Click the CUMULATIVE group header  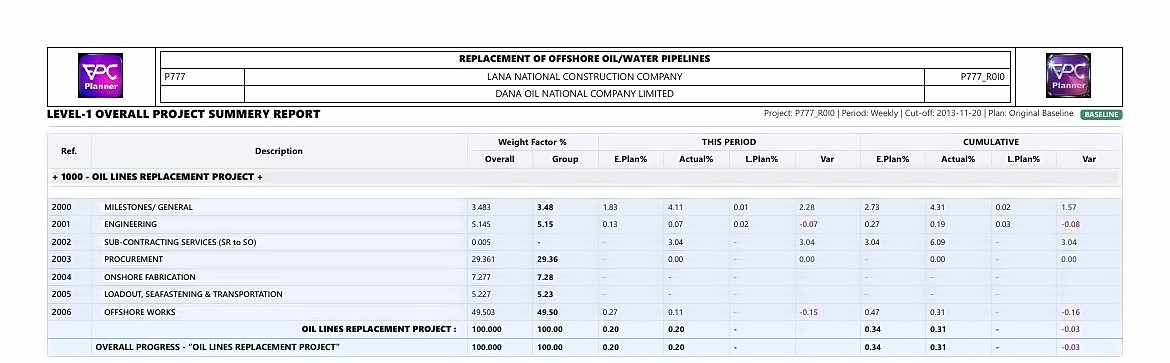990,142
